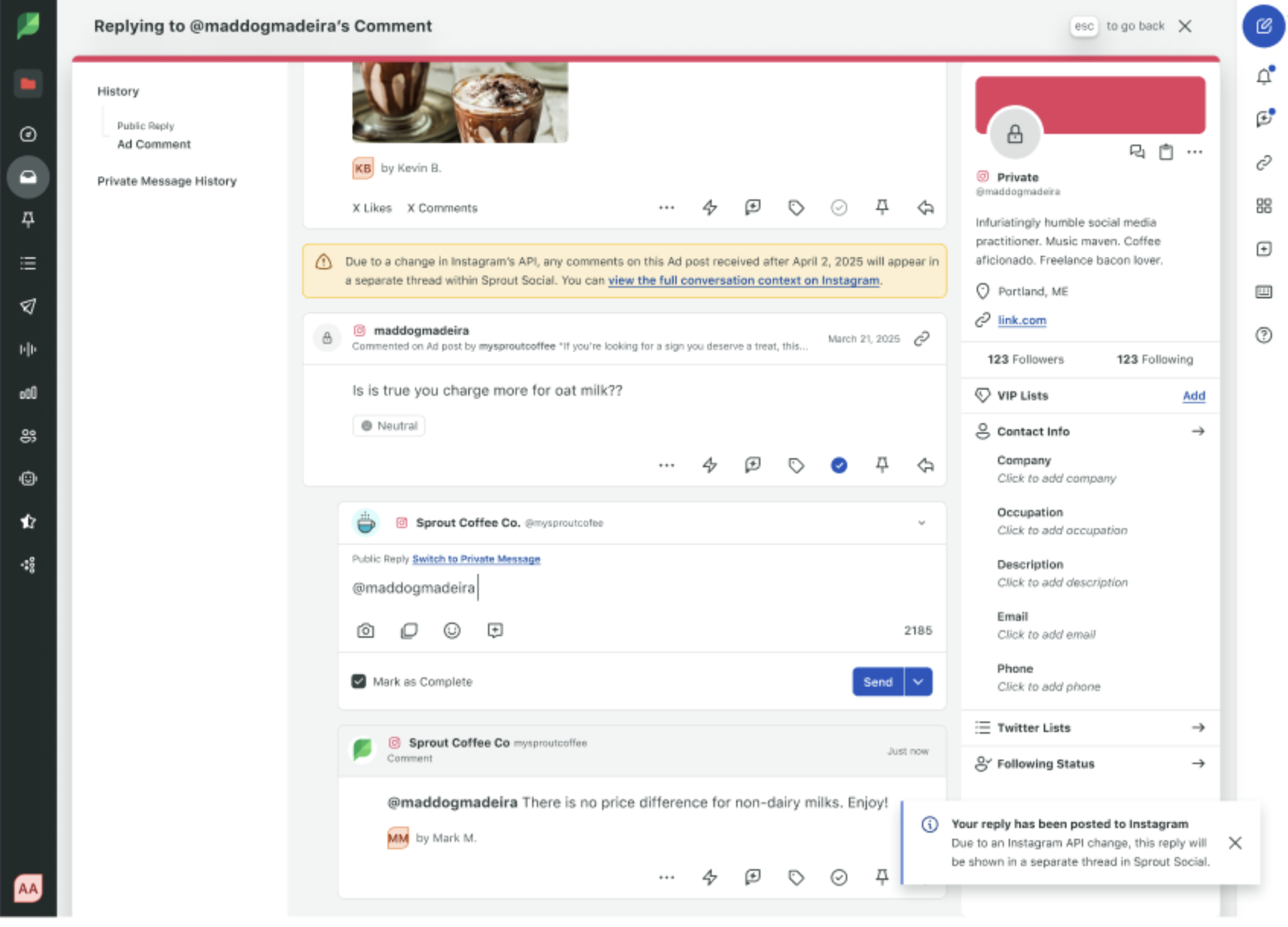
Task: Click to add occupation field
Action: pos(1063,530)
